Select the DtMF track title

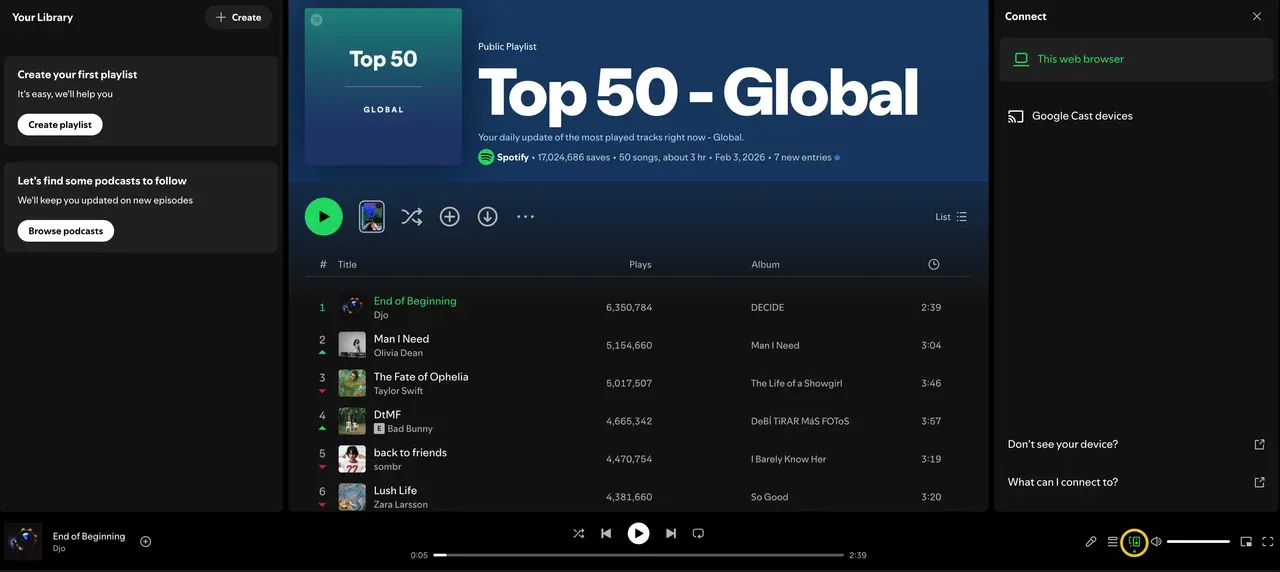pos(387,415)
